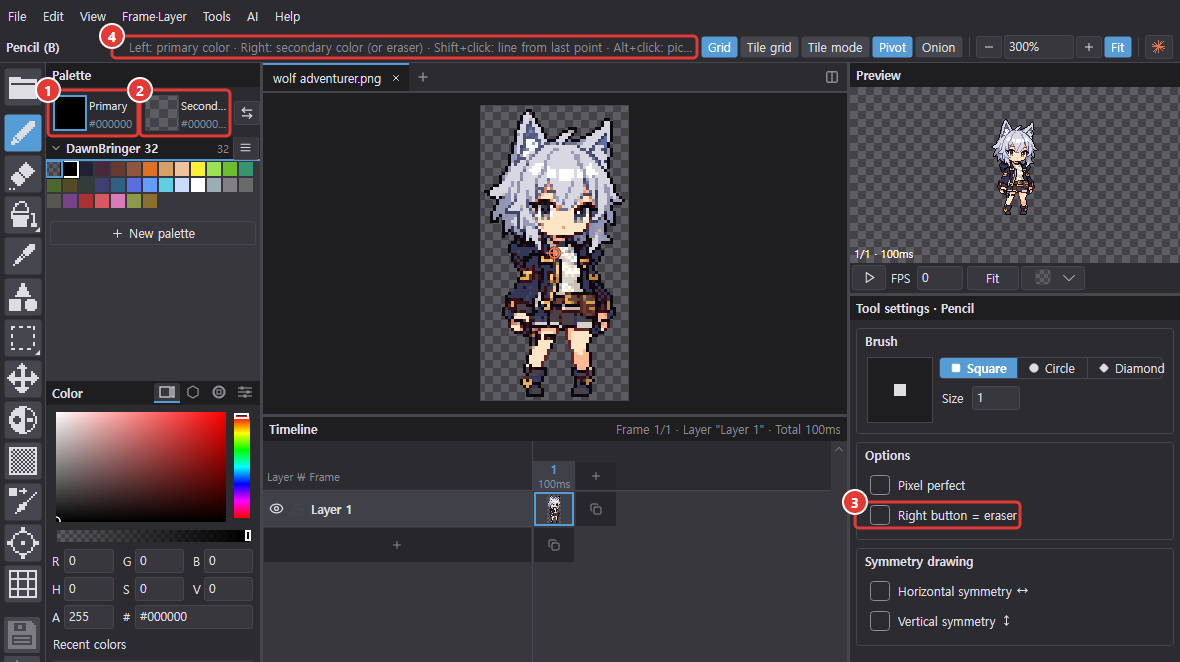Viewport: 1180px width, 662px height.
Task: Select the Shapes tool
Action: point(23,297)
